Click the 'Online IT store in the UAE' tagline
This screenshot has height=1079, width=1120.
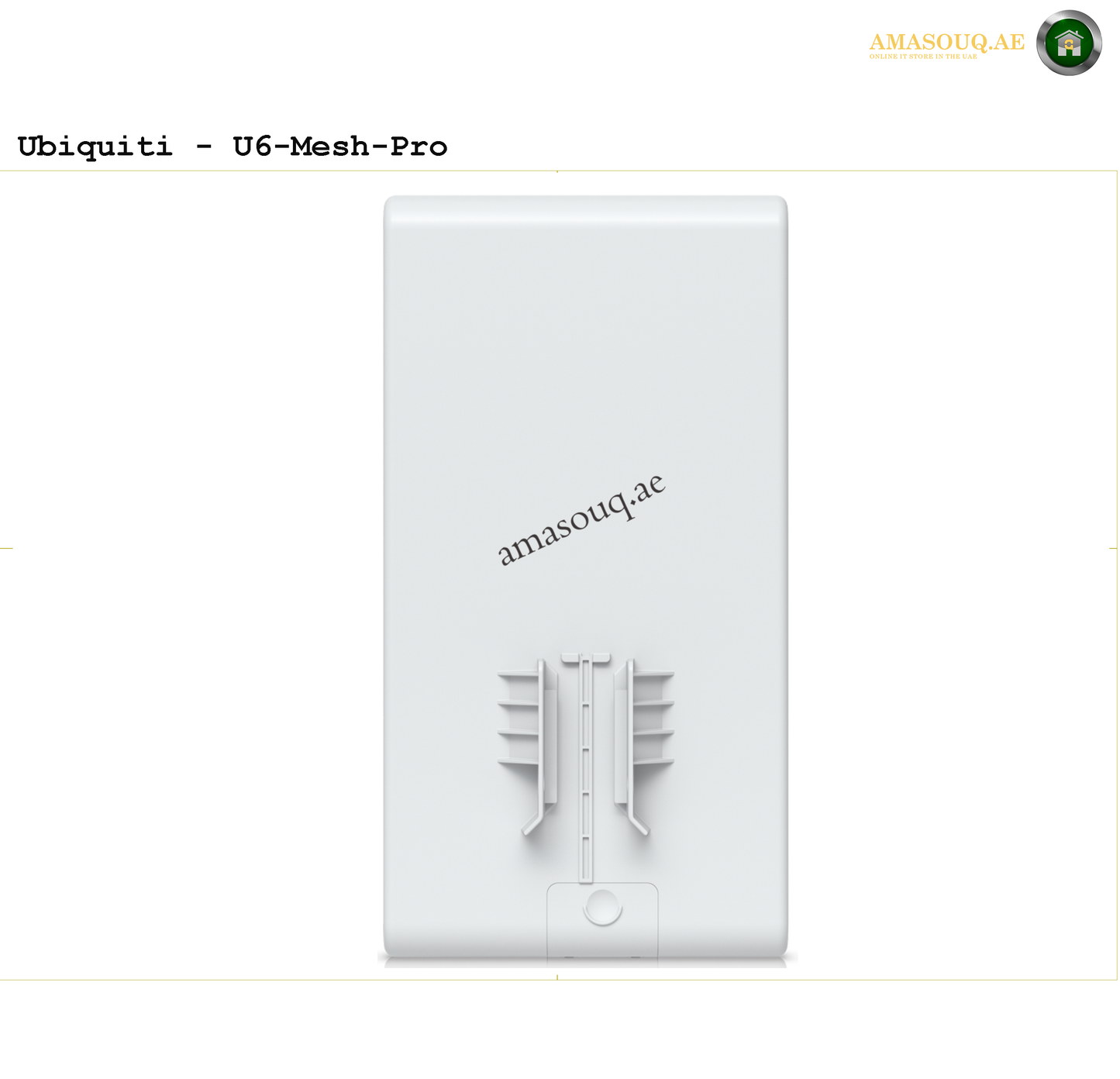923,57
